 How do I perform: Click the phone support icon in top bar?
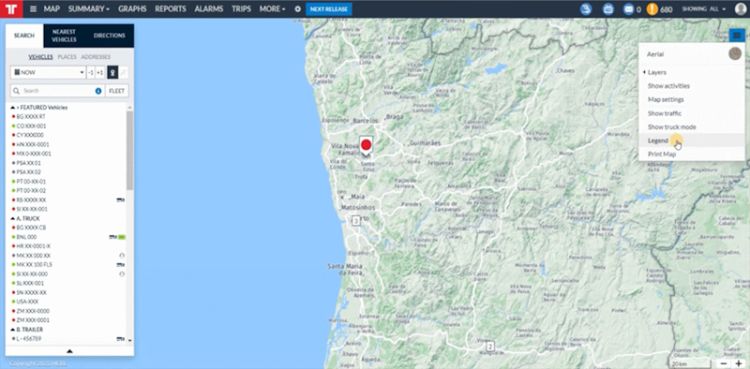pos(586,9)
